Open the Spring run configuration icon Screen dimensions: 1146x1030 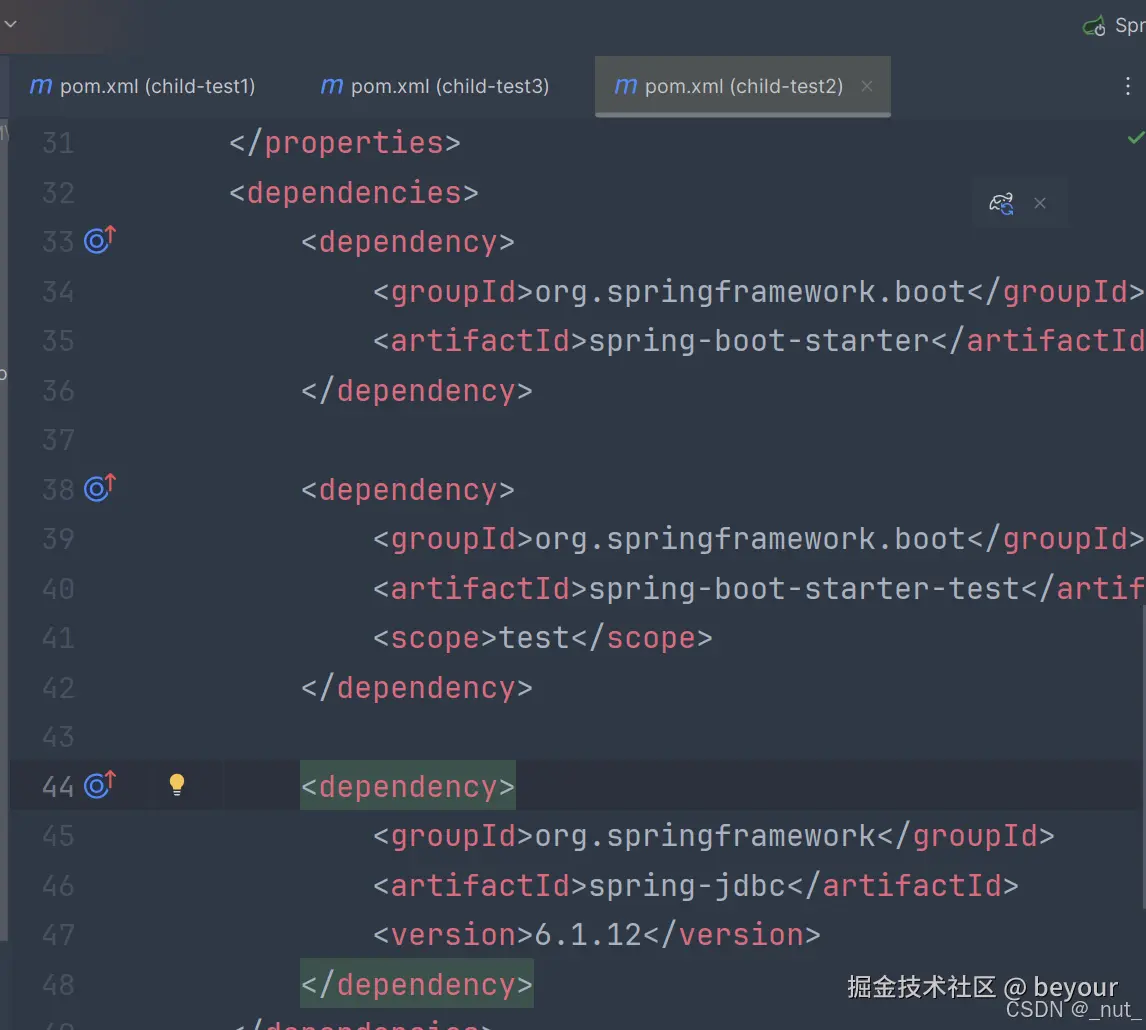click(x=1094, y=26)
